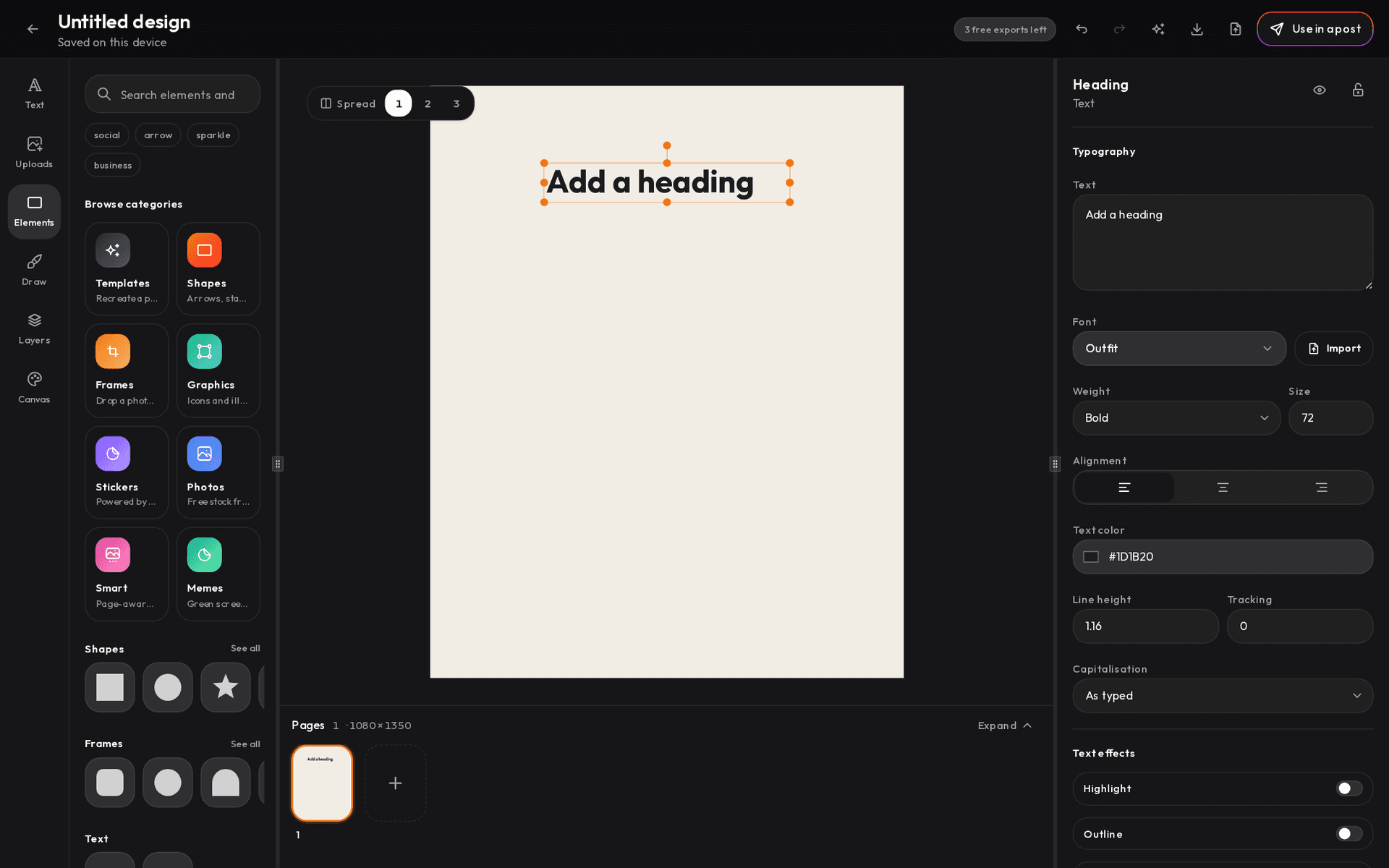Image resolution: width=1389 pixels, height=868 pixels.
Task: Switch to page tab 3
Action: 456,103
